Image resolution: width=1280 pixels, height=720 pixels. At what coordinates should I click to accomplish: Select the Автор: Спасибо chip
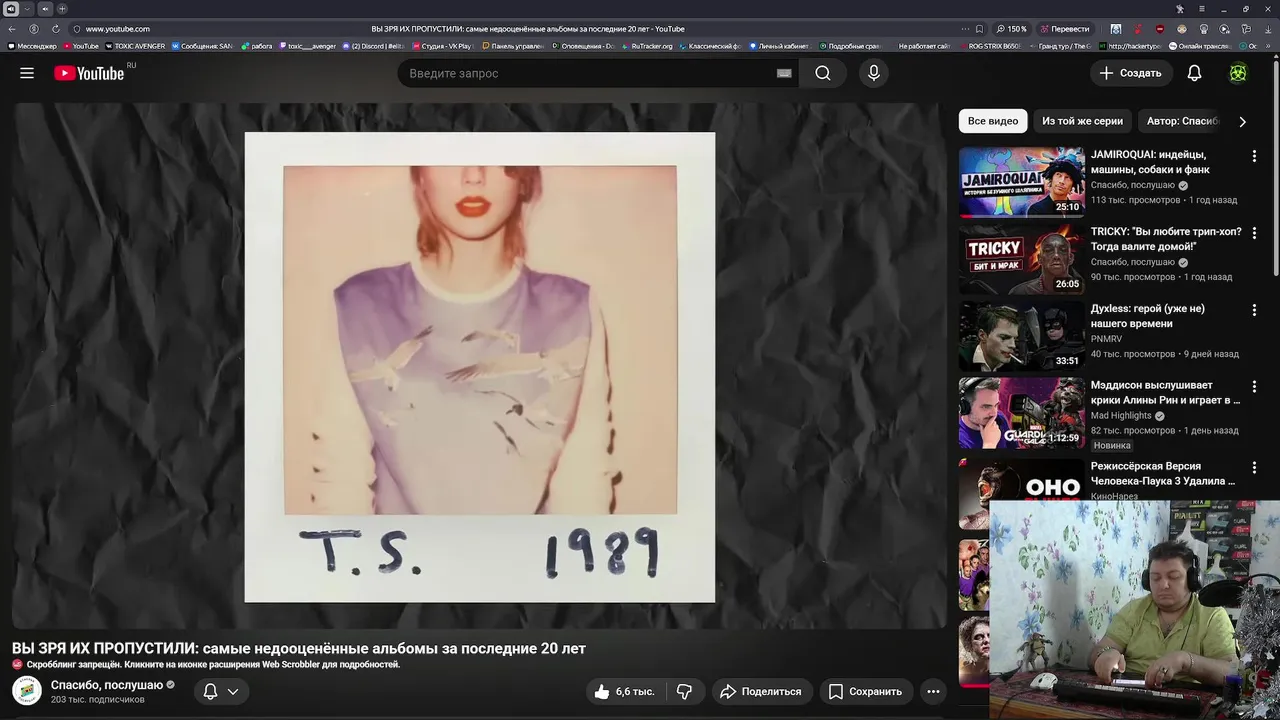[x=1182, y=121]
